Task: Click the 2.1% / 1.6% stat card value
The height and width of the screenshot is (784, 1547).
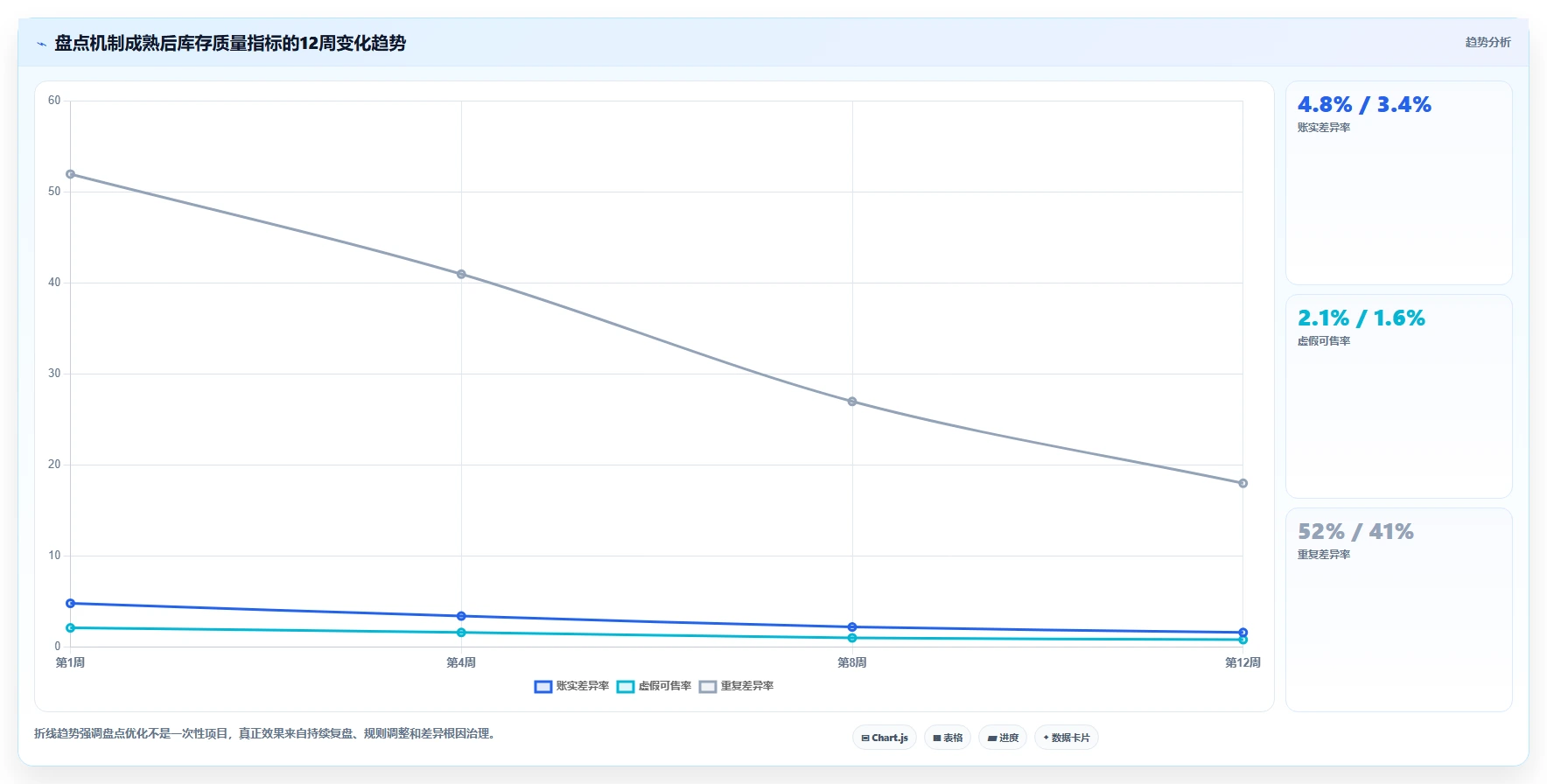Action: click(x=1361, y=318)
